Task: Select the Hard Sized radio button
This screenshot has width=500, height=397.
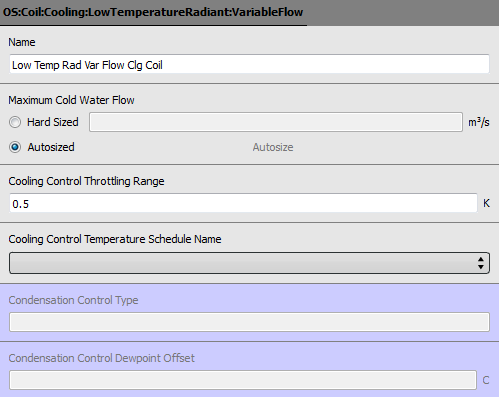Action: 15,122
